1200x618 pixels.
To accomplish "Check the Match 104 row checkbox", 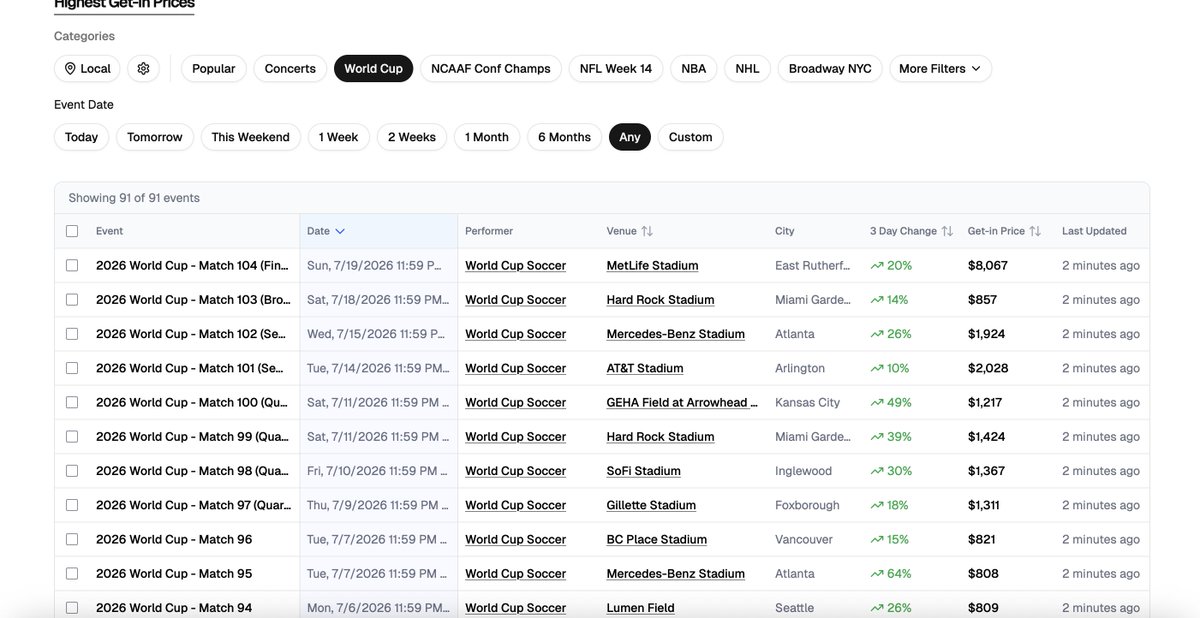I will pyautogui.click(x=72, y=266).
